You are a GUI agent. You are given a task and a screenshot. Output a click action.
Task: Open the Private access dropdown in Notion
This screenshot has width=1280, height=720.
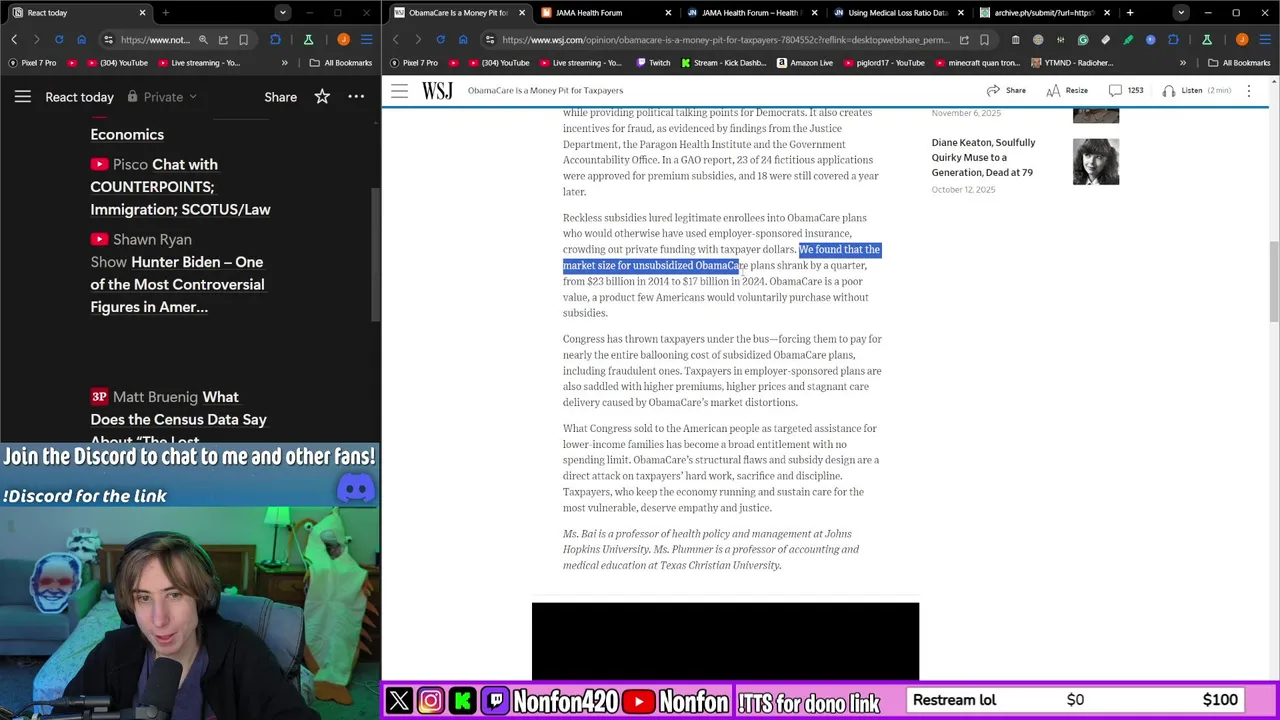(162, 97)
